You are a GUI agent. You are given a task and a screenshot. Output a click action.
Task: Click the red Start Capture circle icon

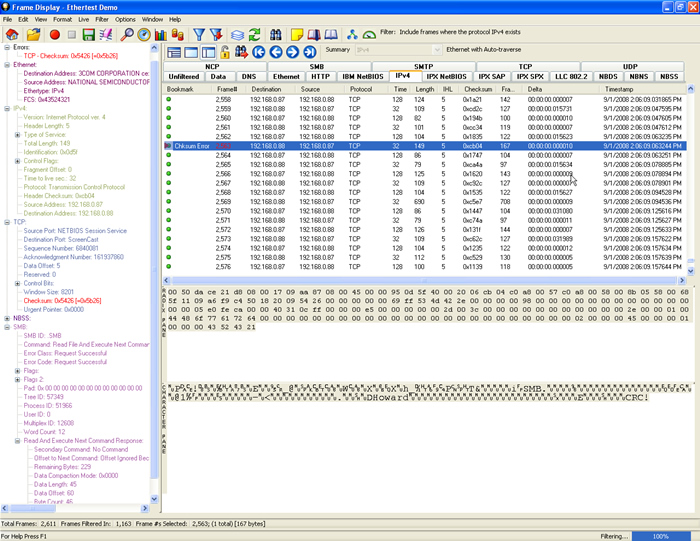(55, 34)
